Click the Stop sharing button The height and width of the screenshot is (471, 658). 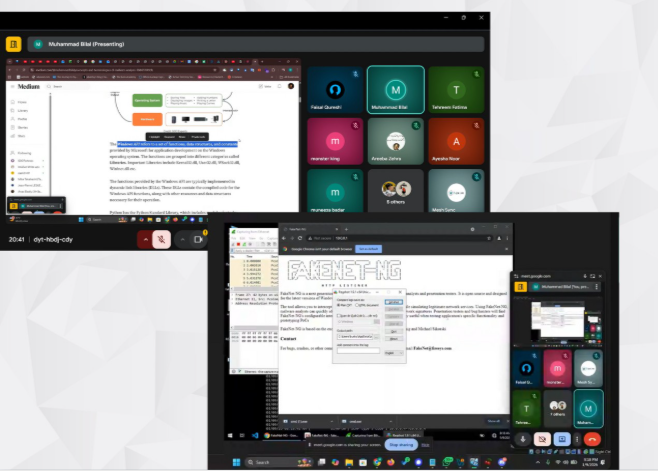[x=401, y=445]
